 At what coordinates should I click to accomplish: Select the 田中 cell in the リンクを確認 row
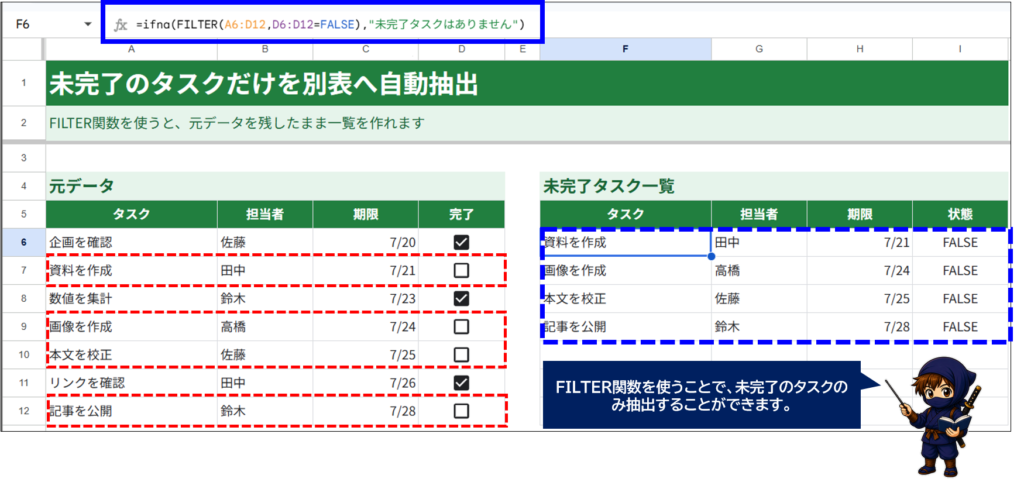click(265, 382)
